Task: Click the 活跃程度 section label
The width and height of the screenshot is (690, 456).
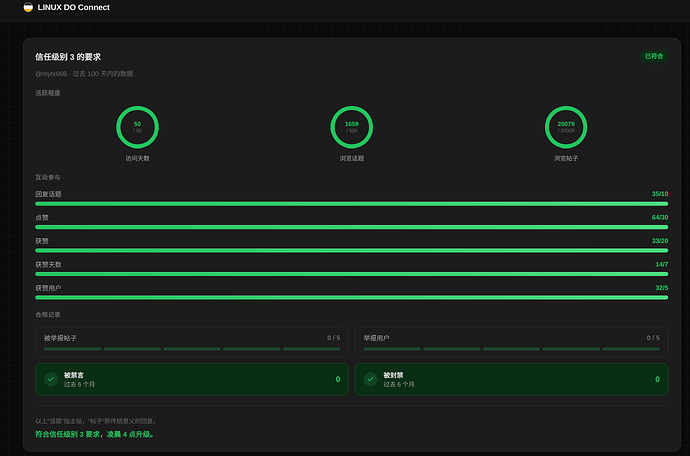Action: coord(48,93)
